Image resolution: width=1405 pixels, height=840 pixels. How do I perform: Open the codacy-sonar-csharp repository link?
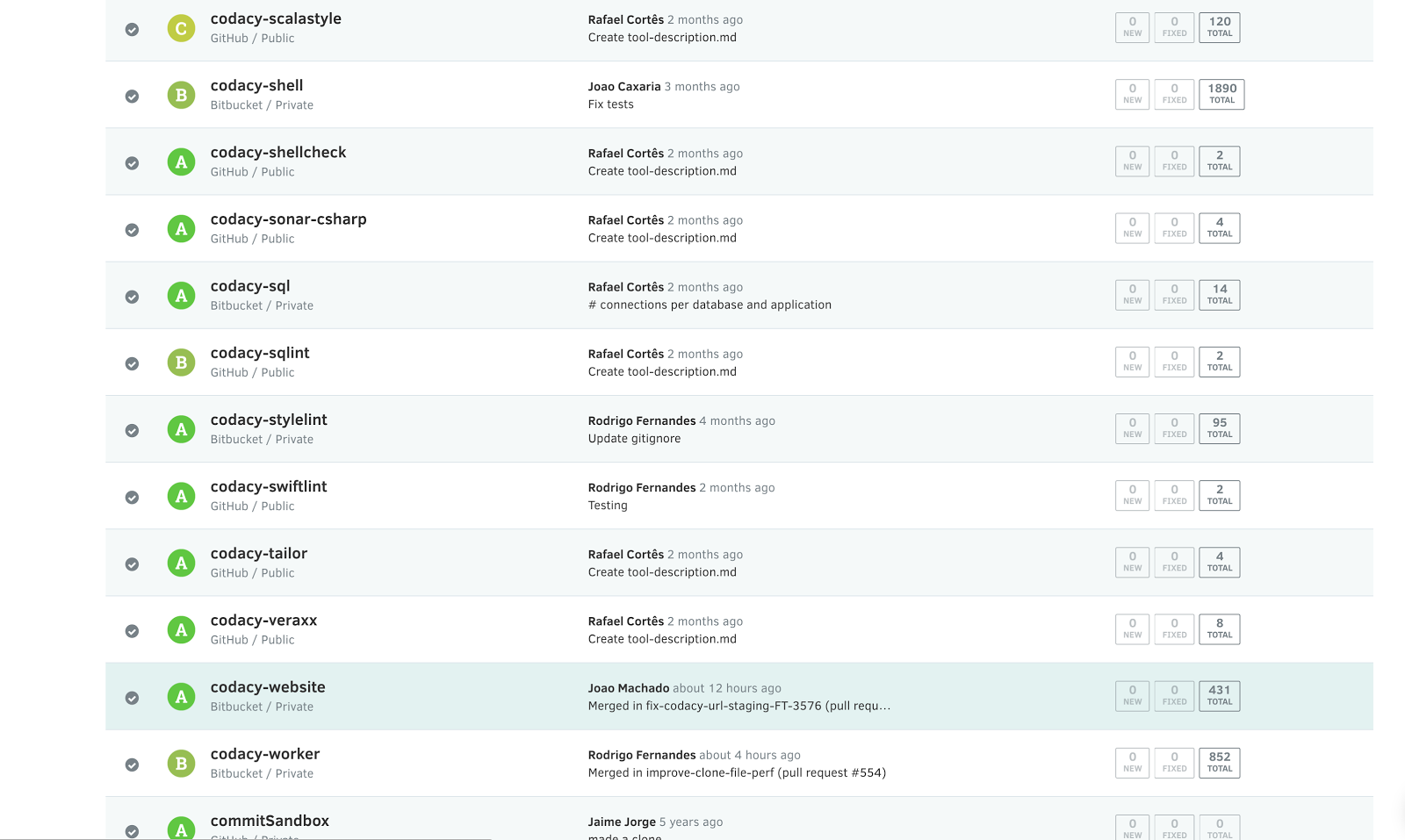[288, 219]
